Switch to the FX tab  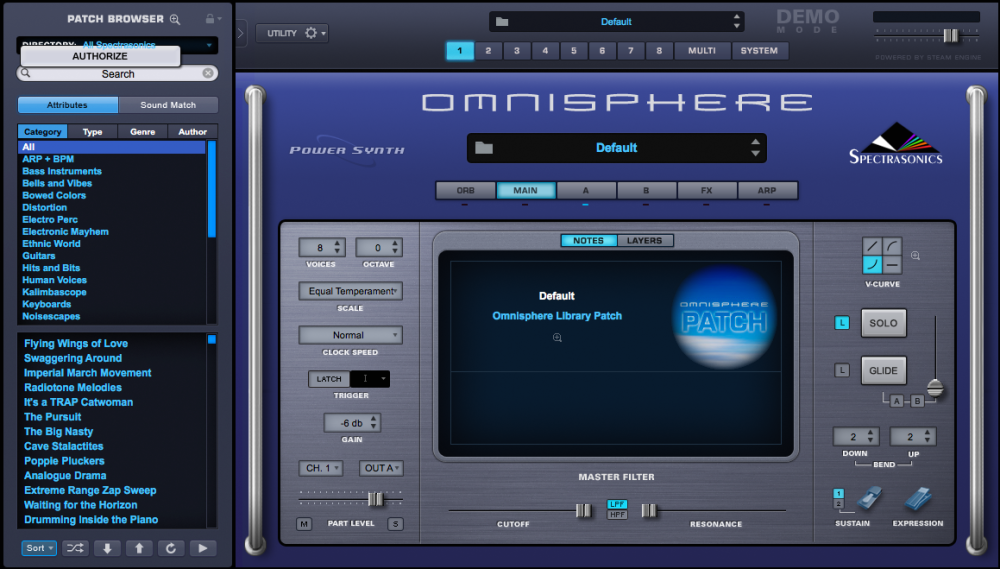[x=707, y=190]
